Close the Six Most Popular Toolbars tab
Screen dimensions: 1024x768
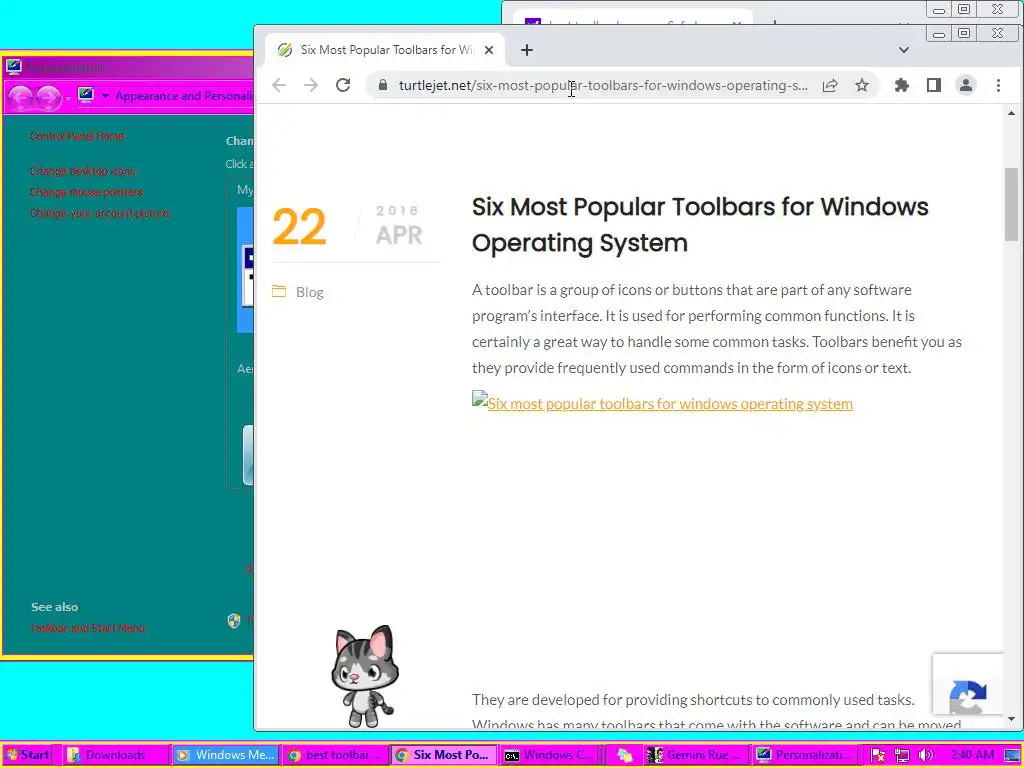coord(488,50)
